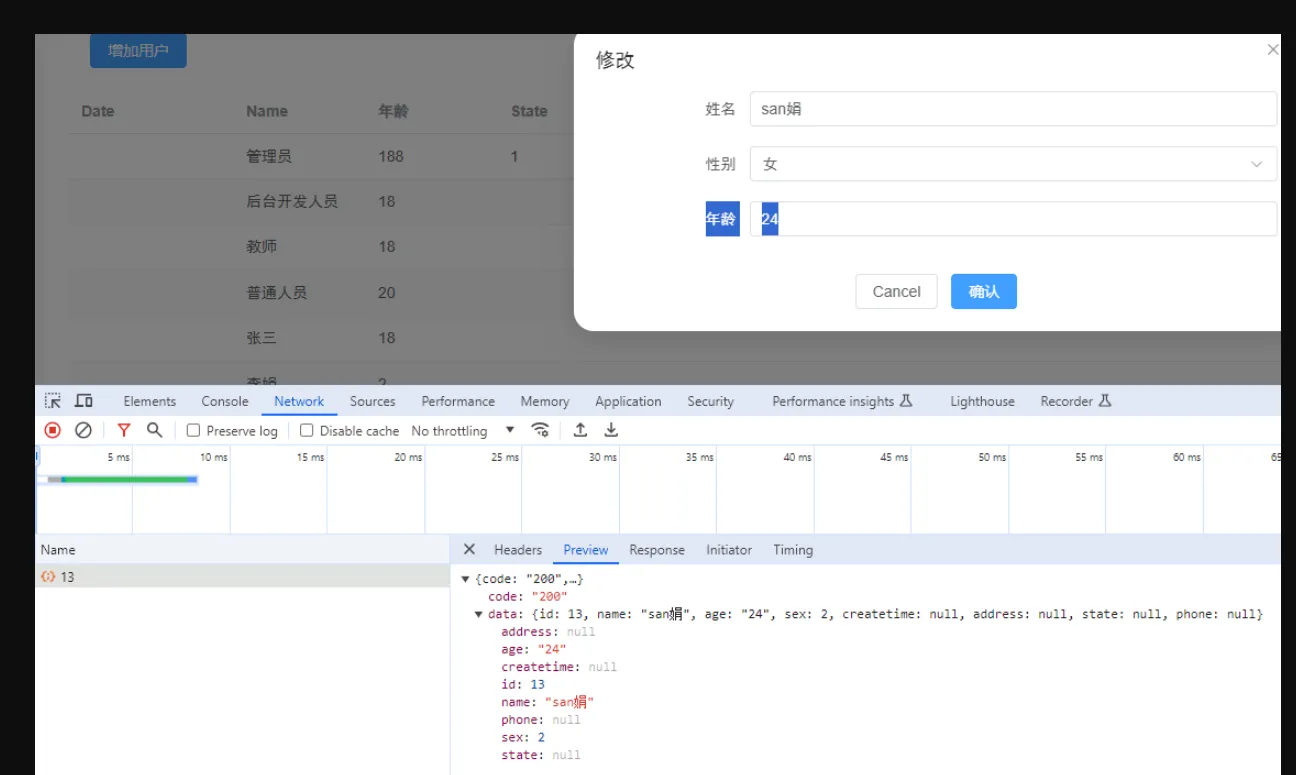This screenshot has width=1296, height=775.
Task: Click the 增加用户 add user button
Action: pos(138,50)
